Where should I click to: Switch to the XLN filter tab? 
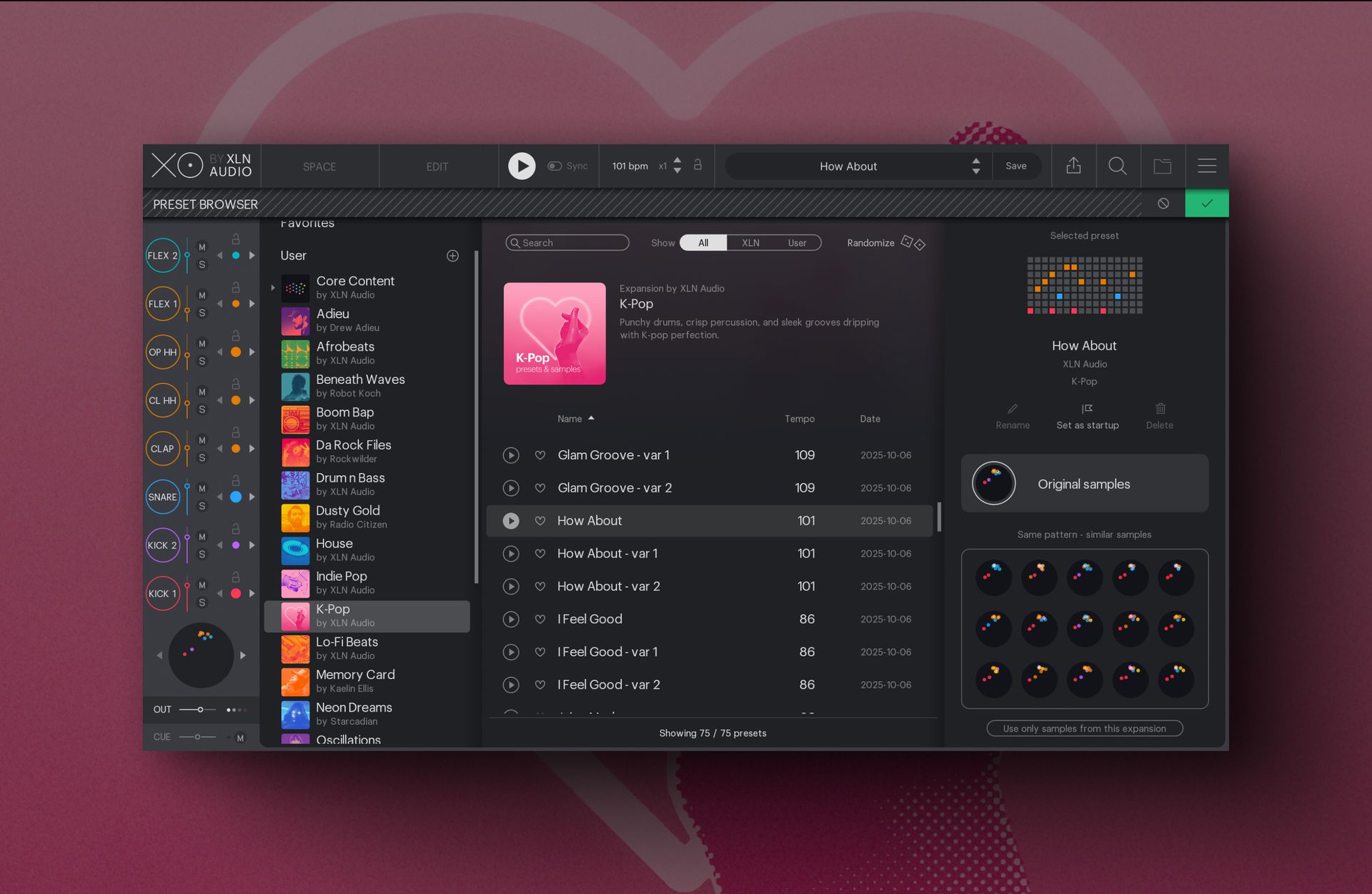click(750, 242)
